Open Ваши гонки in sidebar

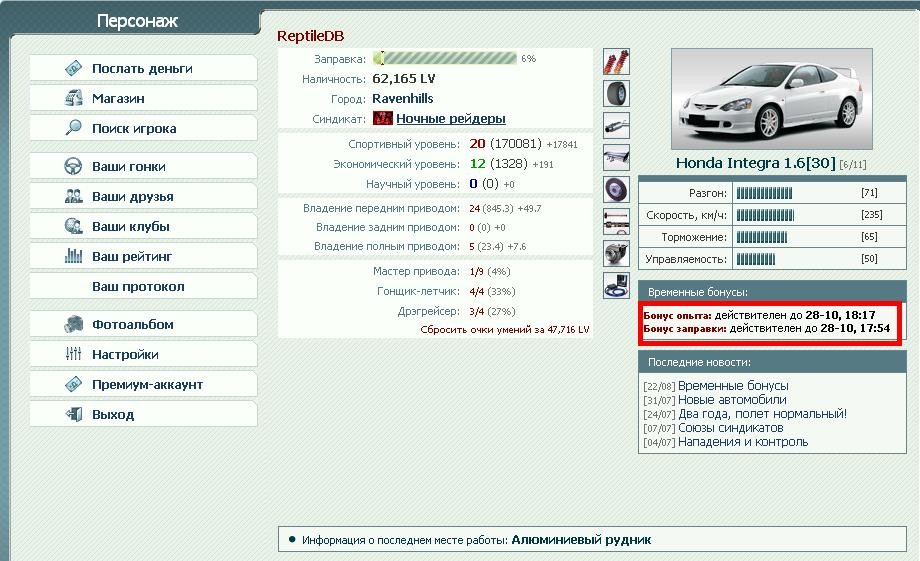[143, 166]
